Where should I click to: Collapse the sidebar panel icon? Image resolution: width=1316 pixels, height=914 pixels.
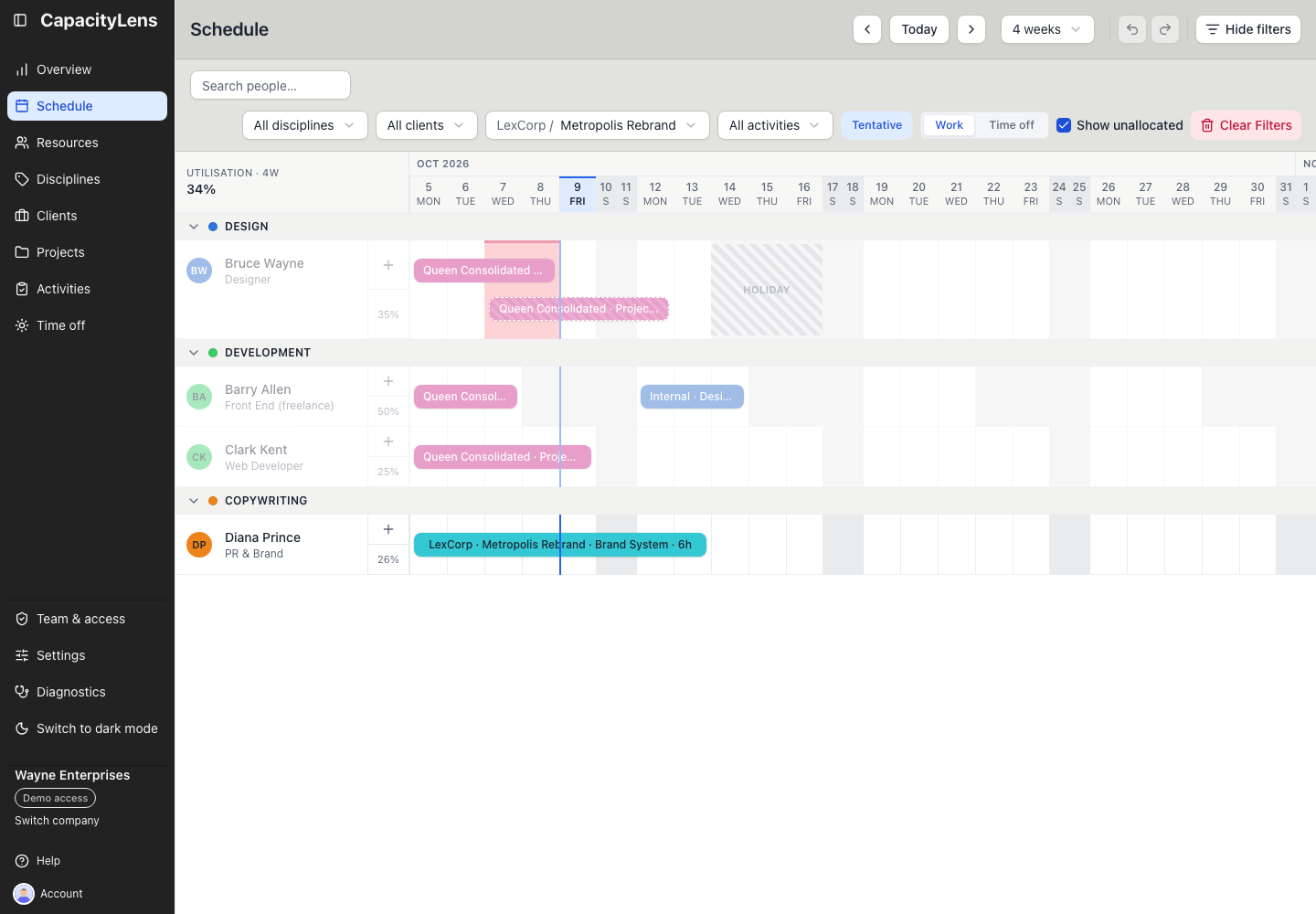tap(20, 20)
